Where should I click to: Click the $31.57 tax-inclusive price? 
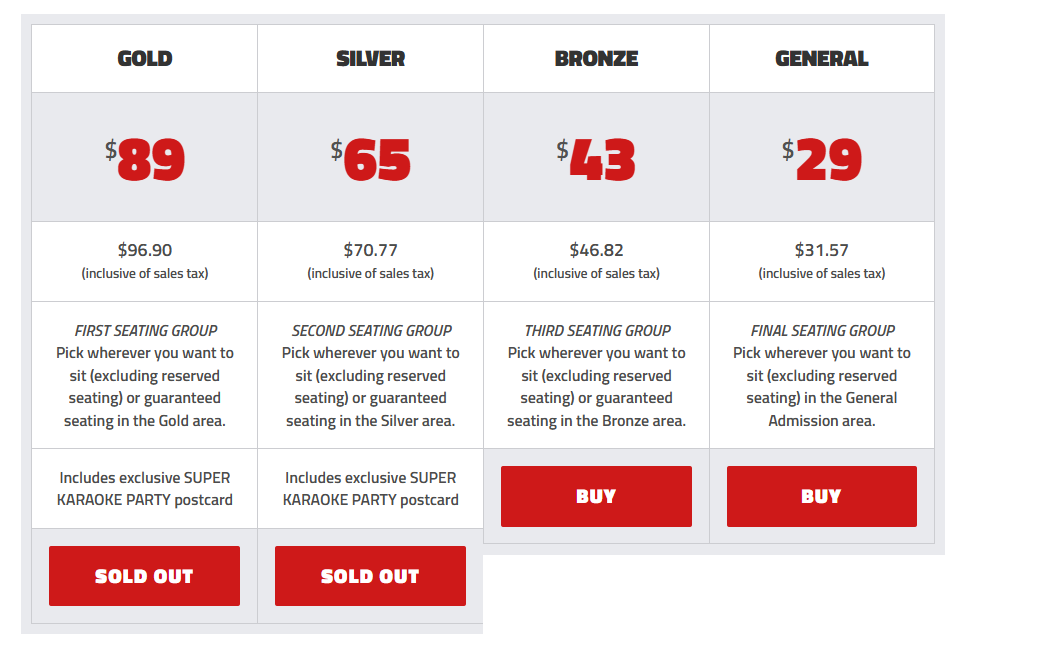[822, 250]
